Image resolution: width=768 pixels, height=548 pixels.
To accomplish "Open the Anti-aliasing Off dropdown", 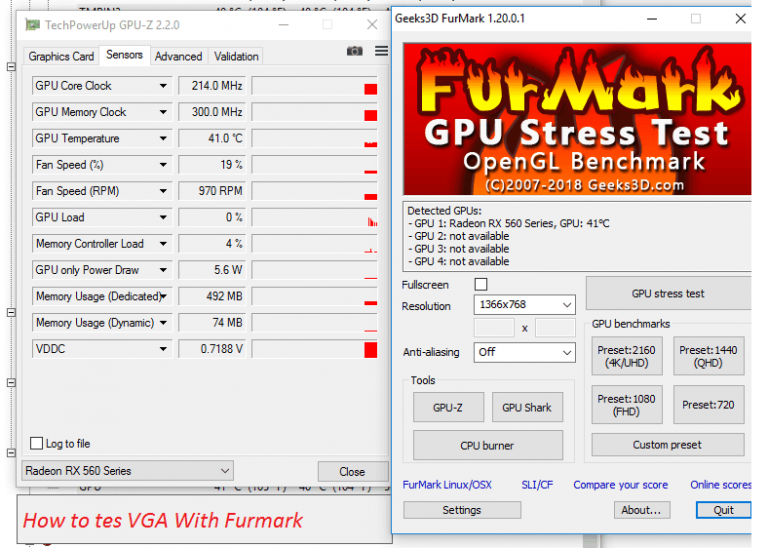I will [x=524, y=352].
